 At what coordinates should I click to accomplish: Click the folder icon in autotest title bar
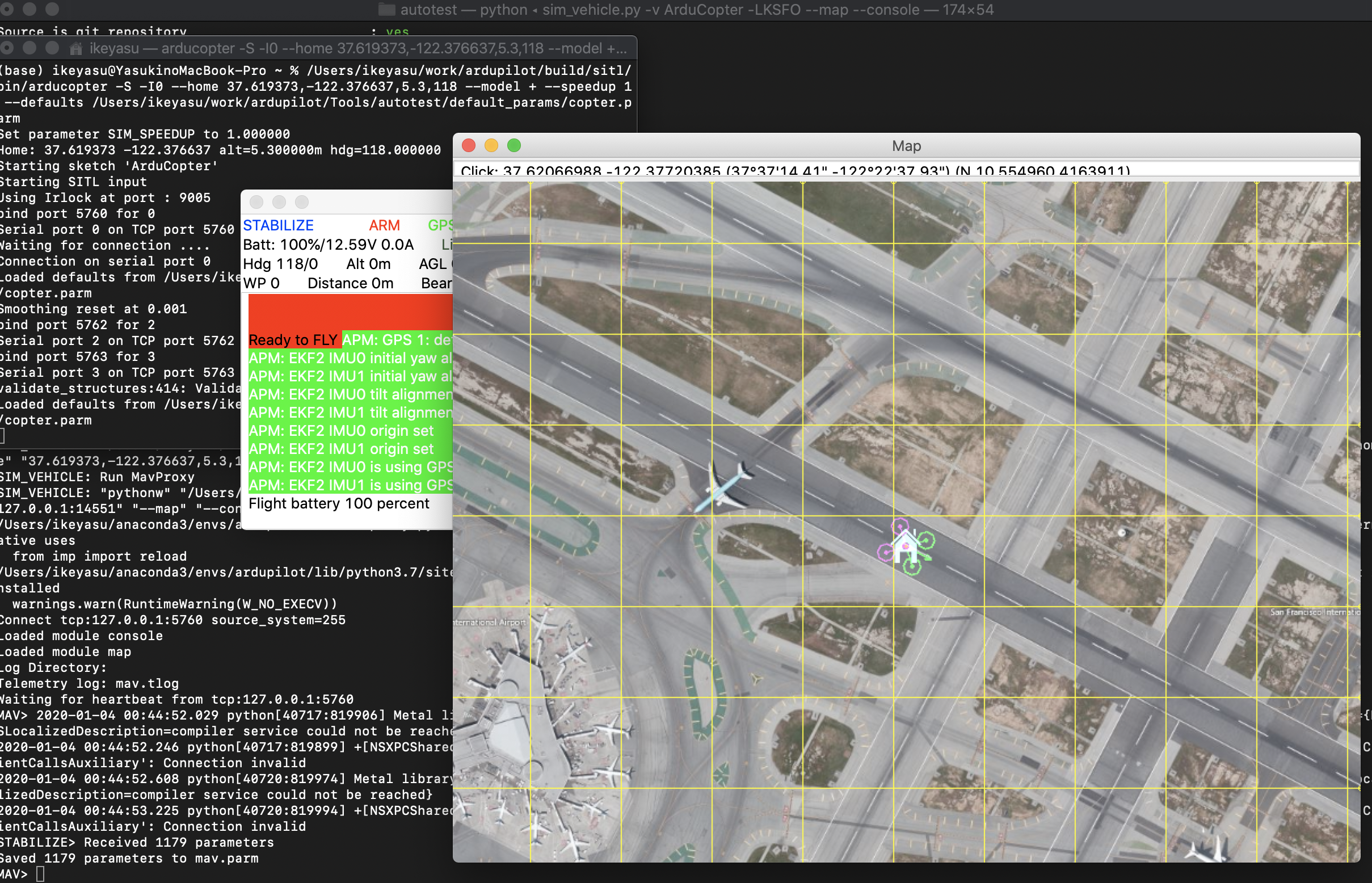(x=386, y=10)
